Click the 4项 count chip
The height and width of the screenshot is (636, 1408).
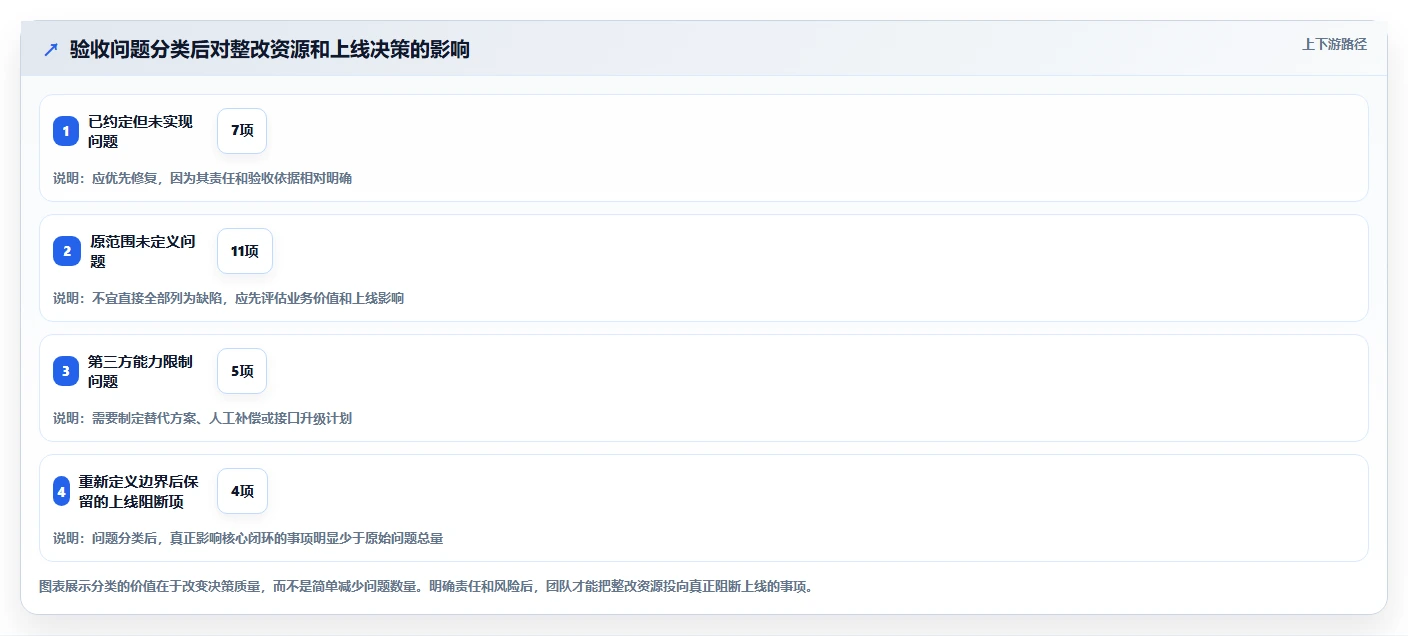point(242,491)
